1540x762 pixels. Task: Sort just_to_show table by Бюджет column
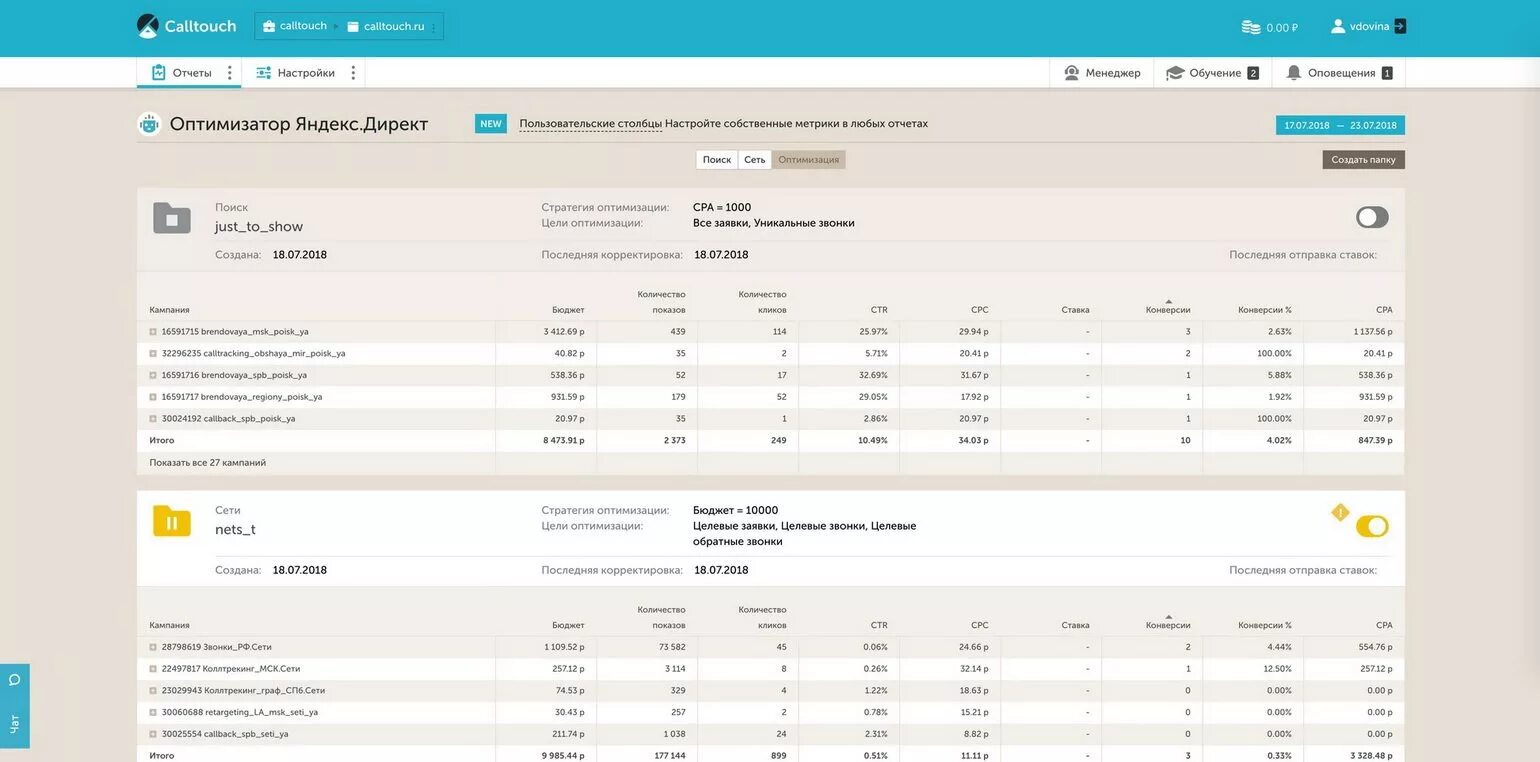[568, 310]
